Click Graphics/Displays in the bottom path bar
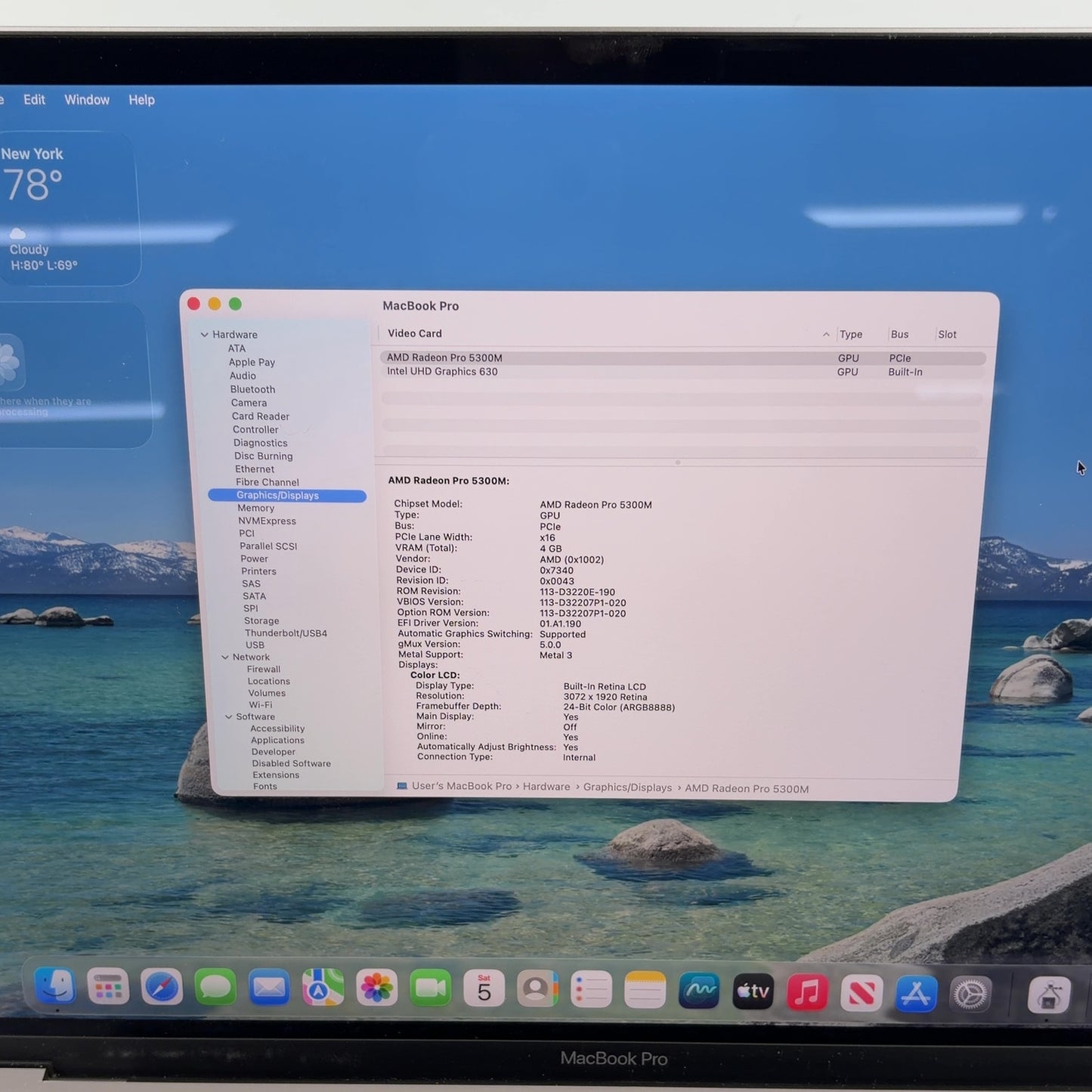This screenshot has width=1092, height=1092. 627,787
